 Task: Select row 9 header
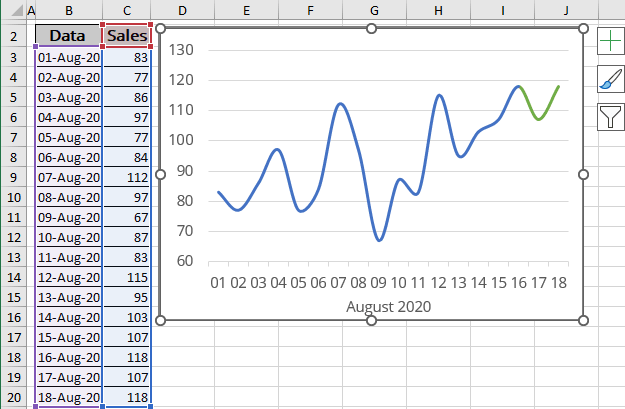(x=14, y=177)
